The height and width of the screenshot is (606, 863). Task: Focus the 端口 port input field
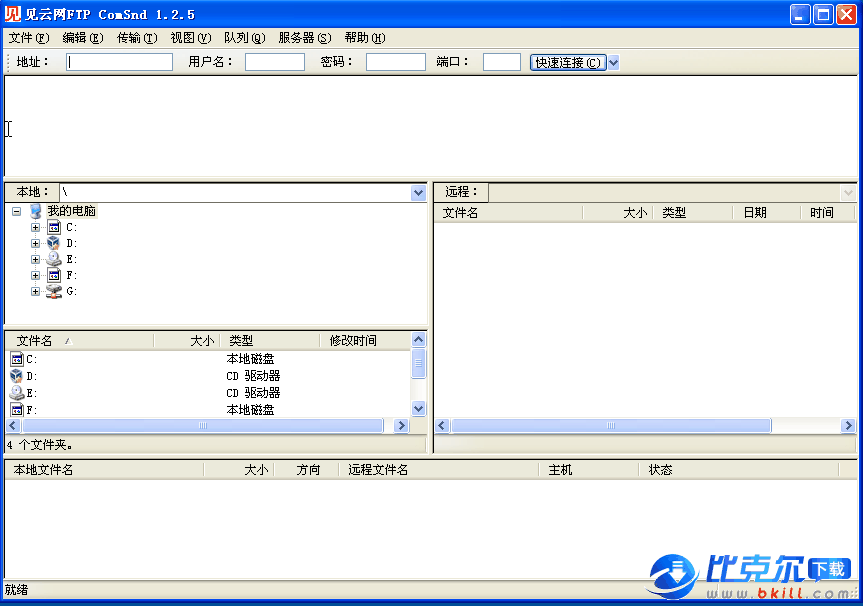[x=501, y=62]
